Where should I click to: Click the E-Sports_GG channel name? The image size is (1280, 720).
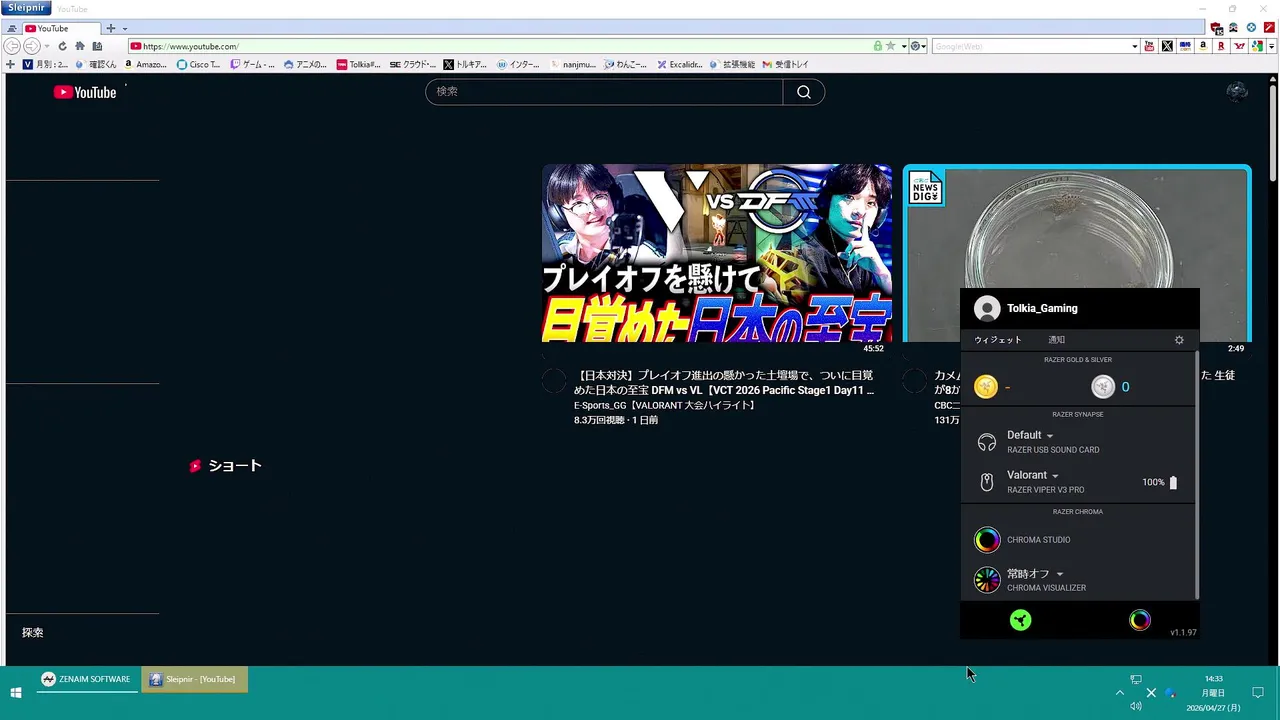(x=665, y=405)
